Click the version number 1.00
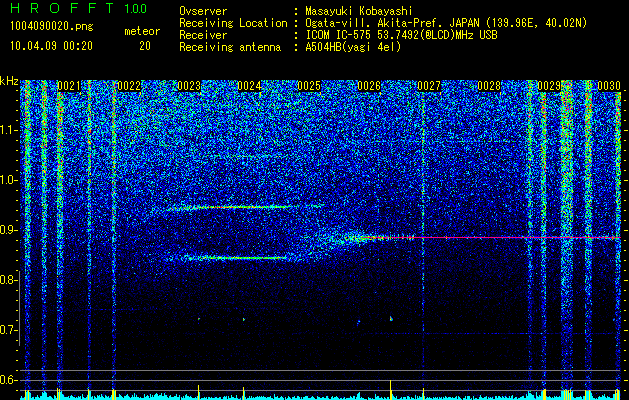 pos(135,8)
